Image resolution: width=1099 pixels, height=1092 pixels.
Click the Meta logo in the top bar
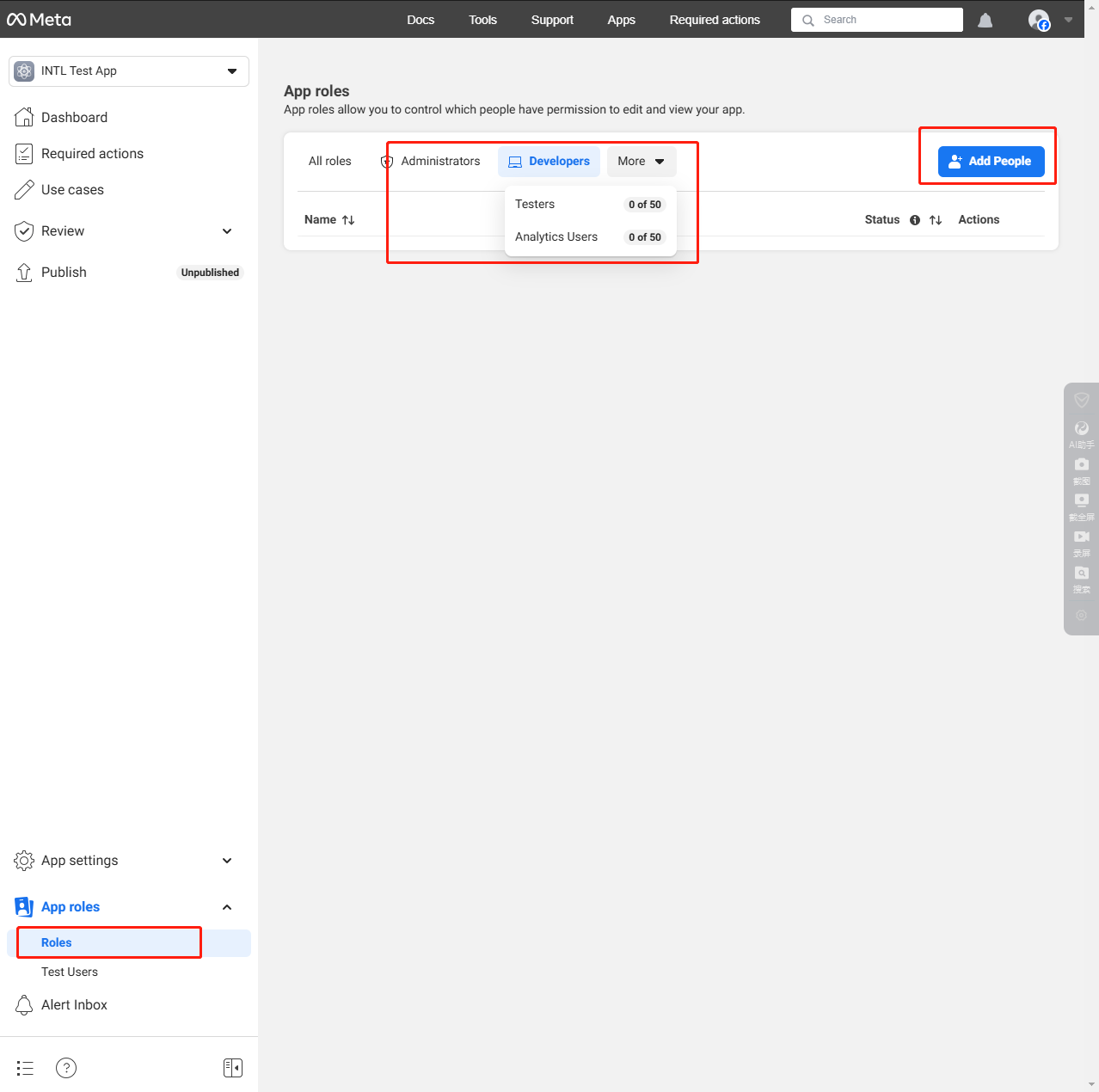[x=39, y=19]
